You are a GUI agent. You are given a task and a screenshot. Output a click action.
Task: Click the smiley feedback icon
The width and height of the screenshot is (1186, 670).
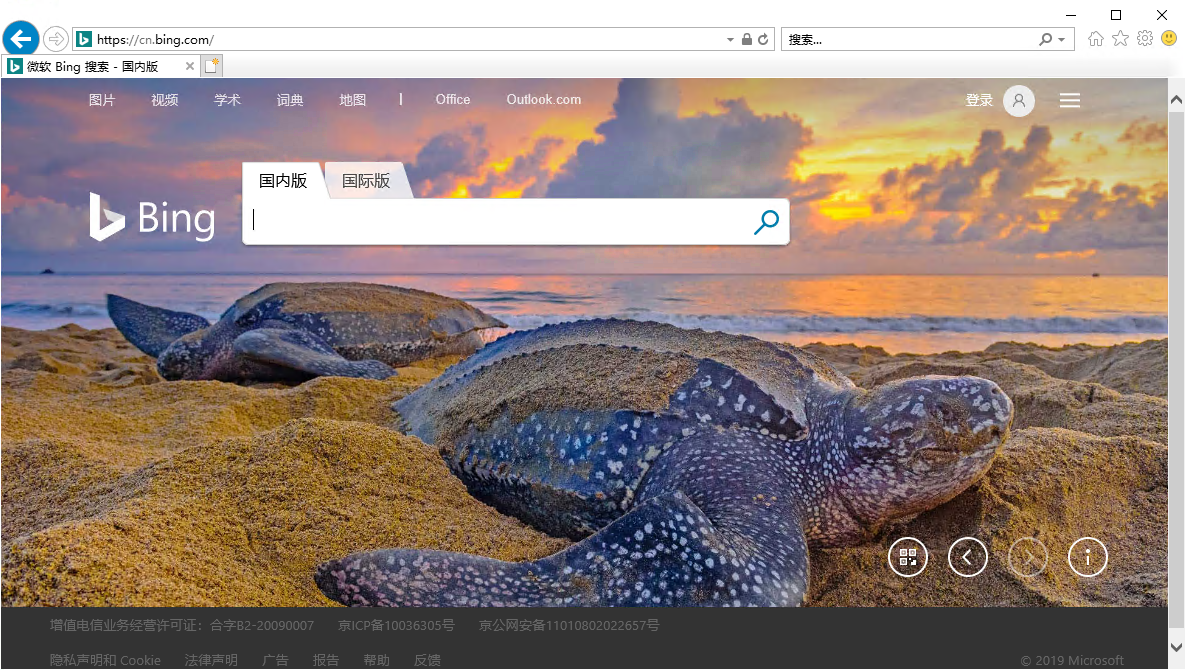click(x=1169, y=38)
